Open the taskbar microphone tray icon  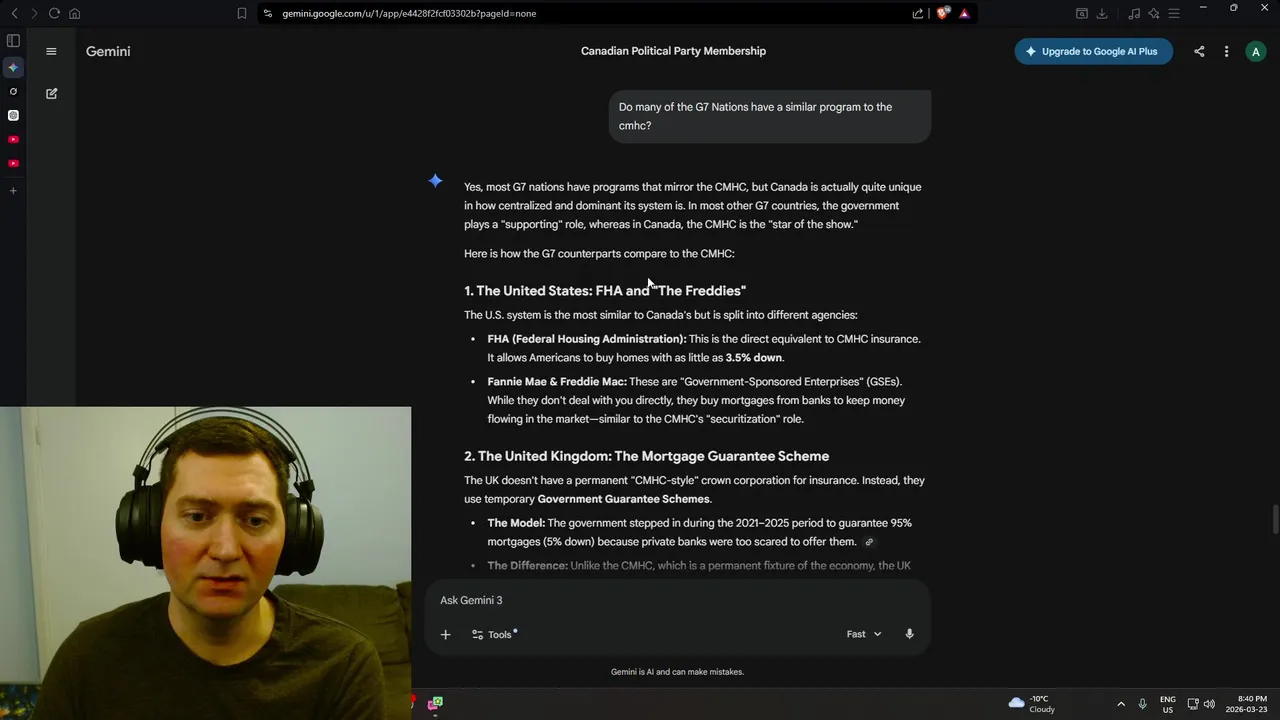click(x=1142, y=704)
